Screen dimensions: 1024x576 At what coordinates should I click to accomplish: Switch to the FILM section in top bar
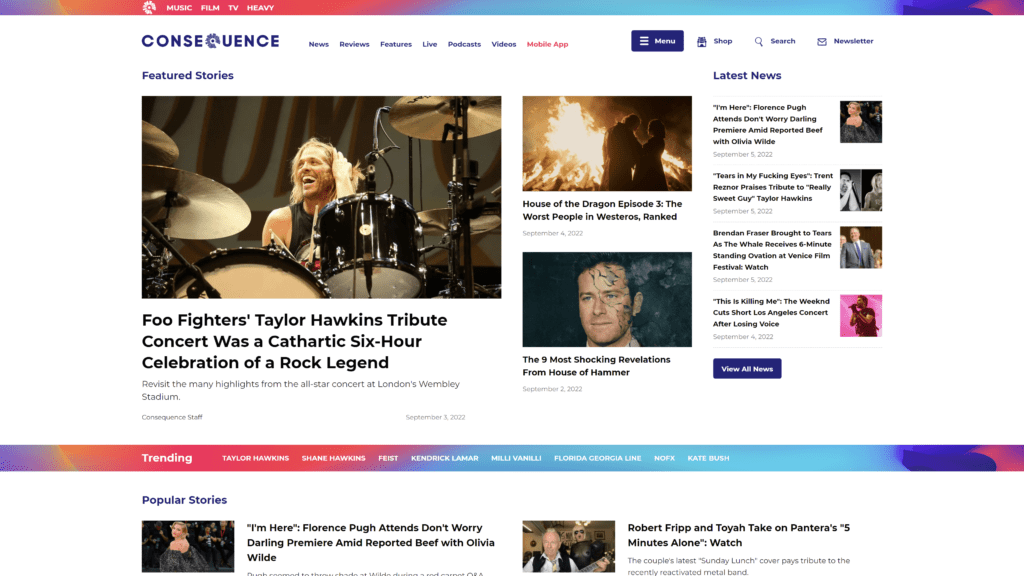[x=210, y=8]
